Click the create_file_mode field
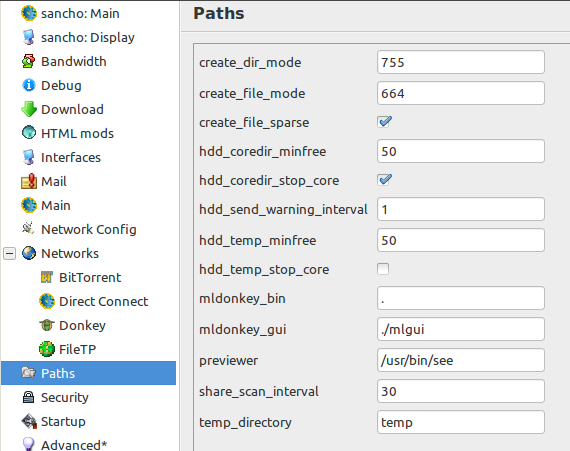The height and width of the screenshot is (451, 570). point(461,93)
